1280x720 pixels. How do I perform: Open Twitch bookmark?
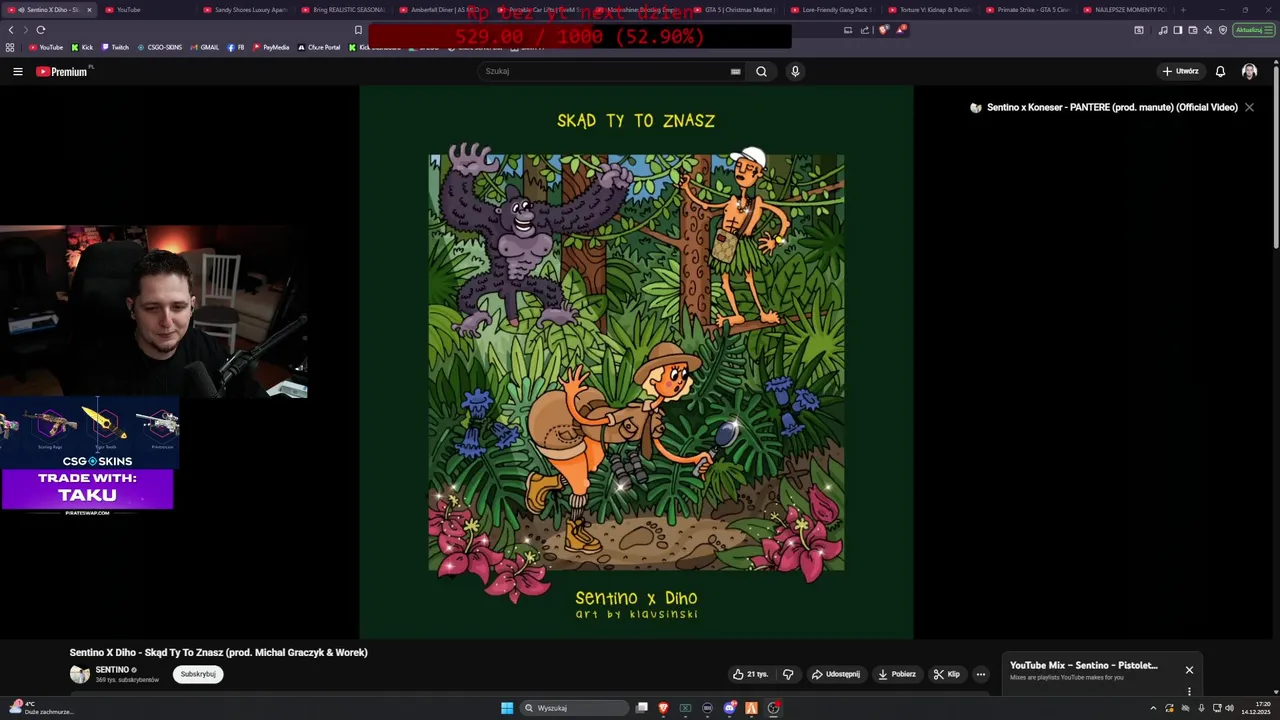pos(115,47)
